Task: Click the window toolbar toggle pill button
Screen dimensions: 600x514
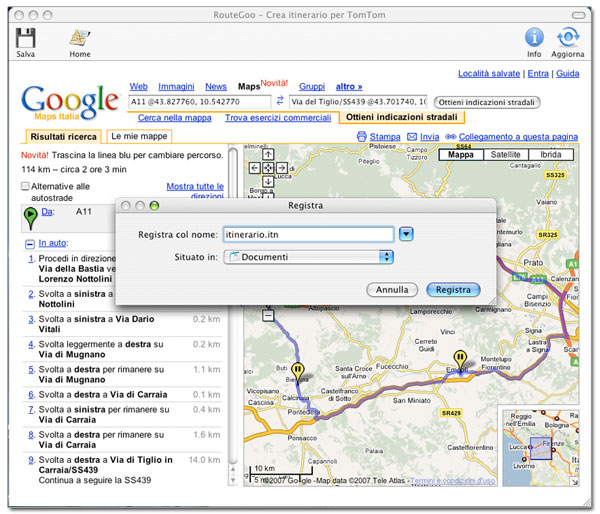Action: tap(578, 15)
